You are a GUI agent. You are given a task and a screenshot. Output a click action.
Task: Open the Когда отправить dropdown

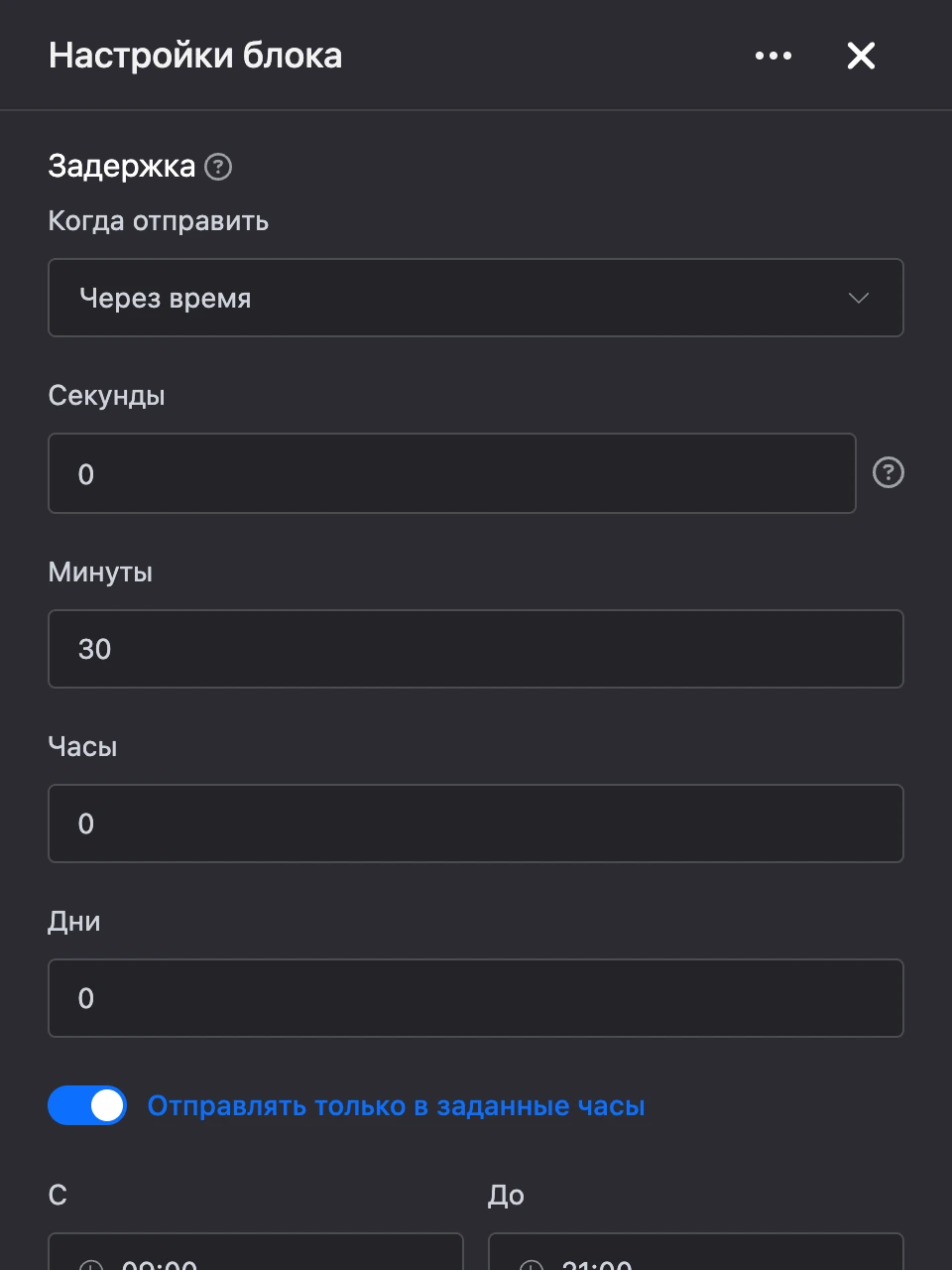coord(476,298)
